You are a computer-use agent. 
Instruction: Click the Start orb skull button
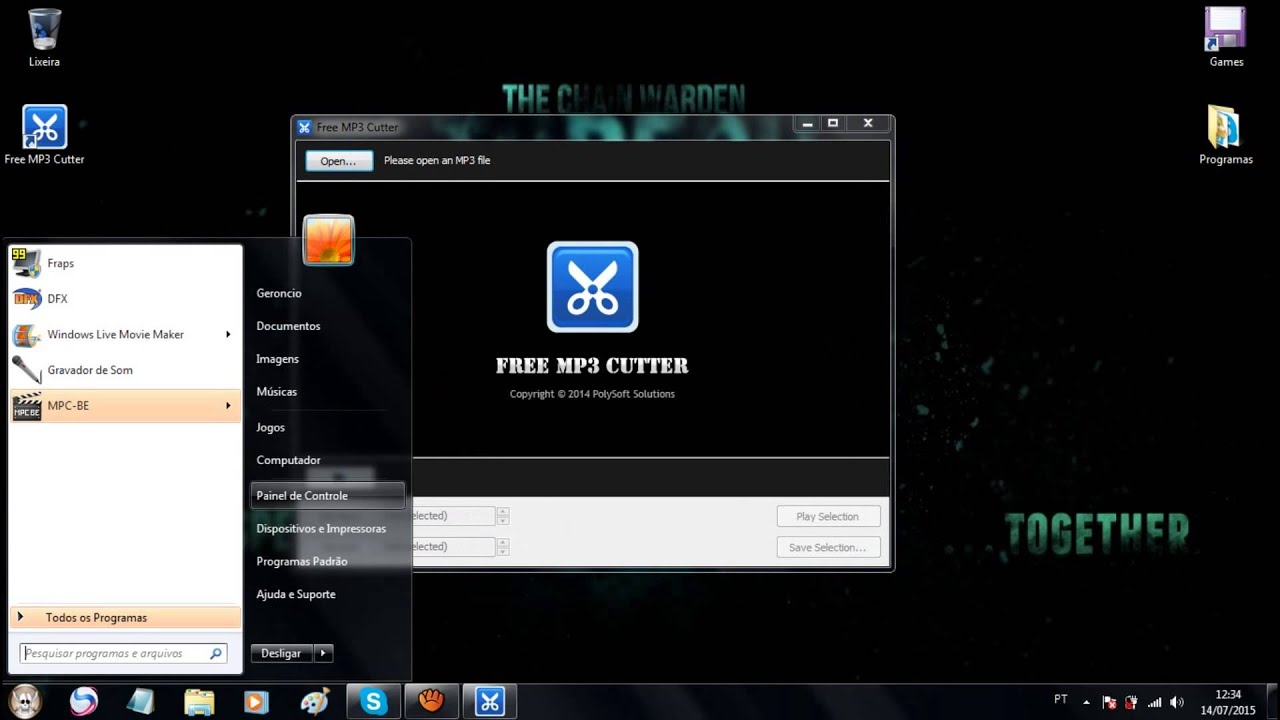[24, 701]
